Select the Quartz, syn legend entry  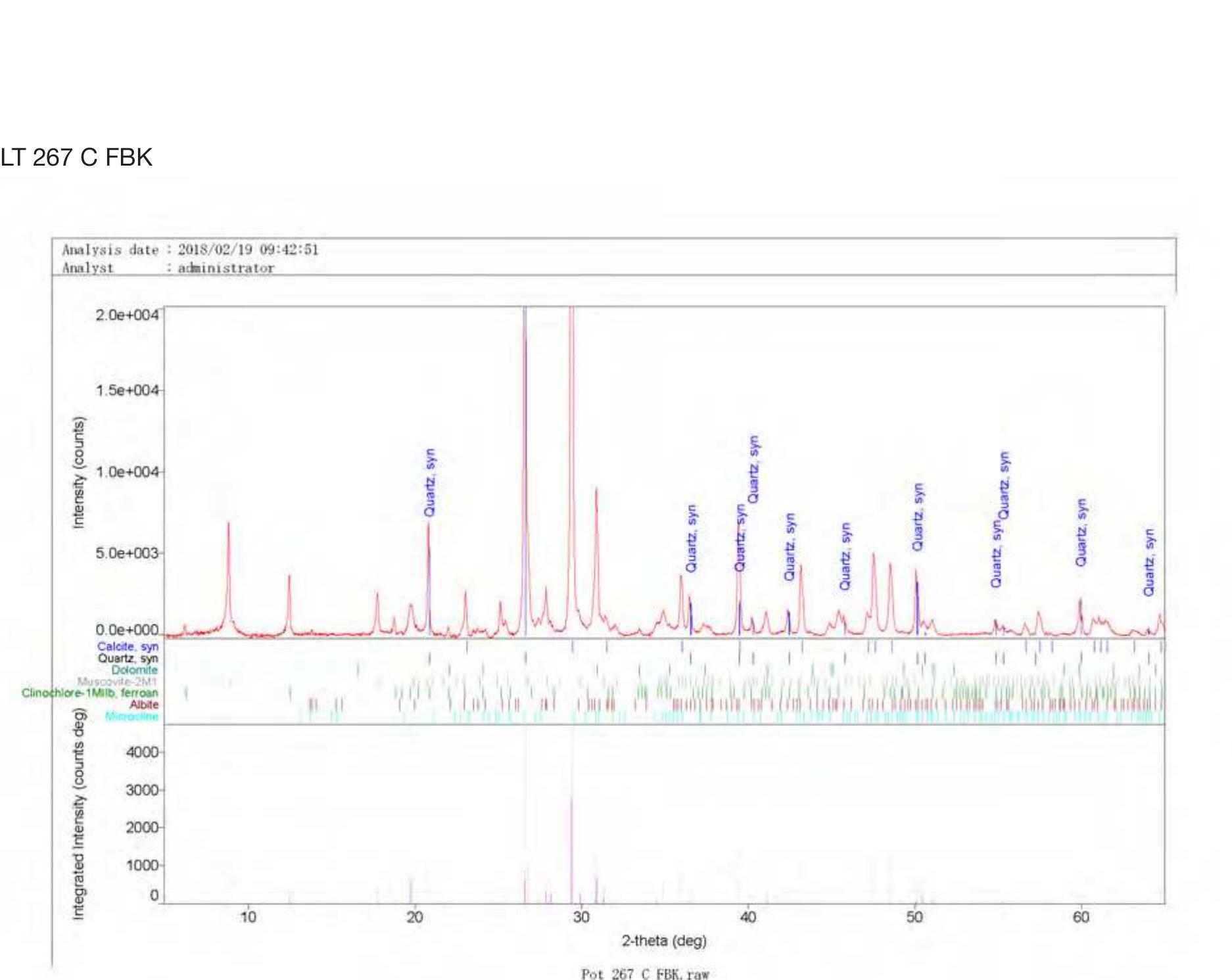[128, 658]
